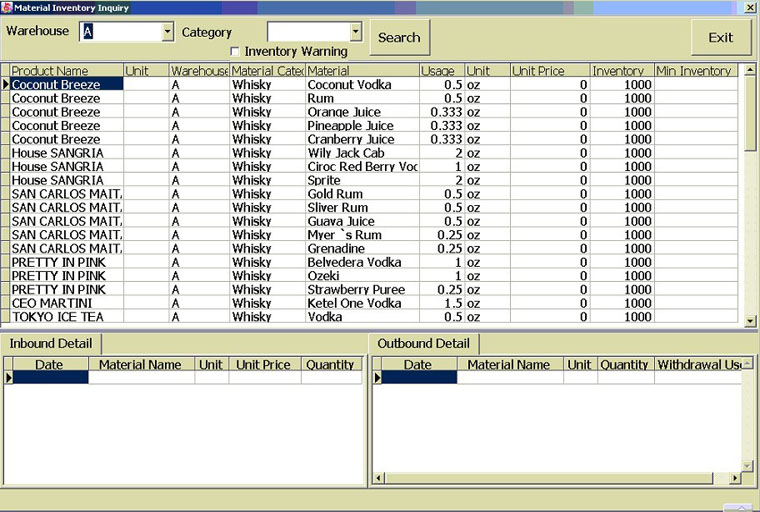Select the Ozeki material cell
Screen dimensions: 760x512
tap(363, 276)
